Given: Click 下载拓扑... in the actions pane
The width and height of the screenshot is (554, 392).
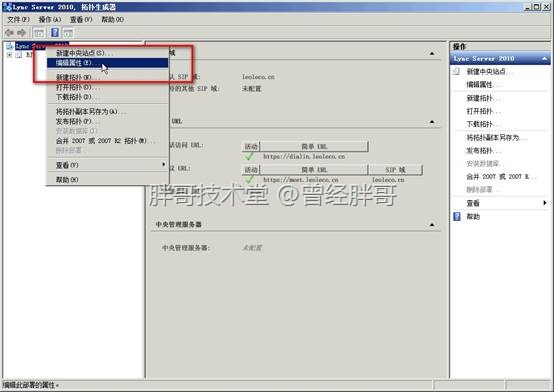Looking at the screenshot, I should pyautogui.click(x=483, y=124).
